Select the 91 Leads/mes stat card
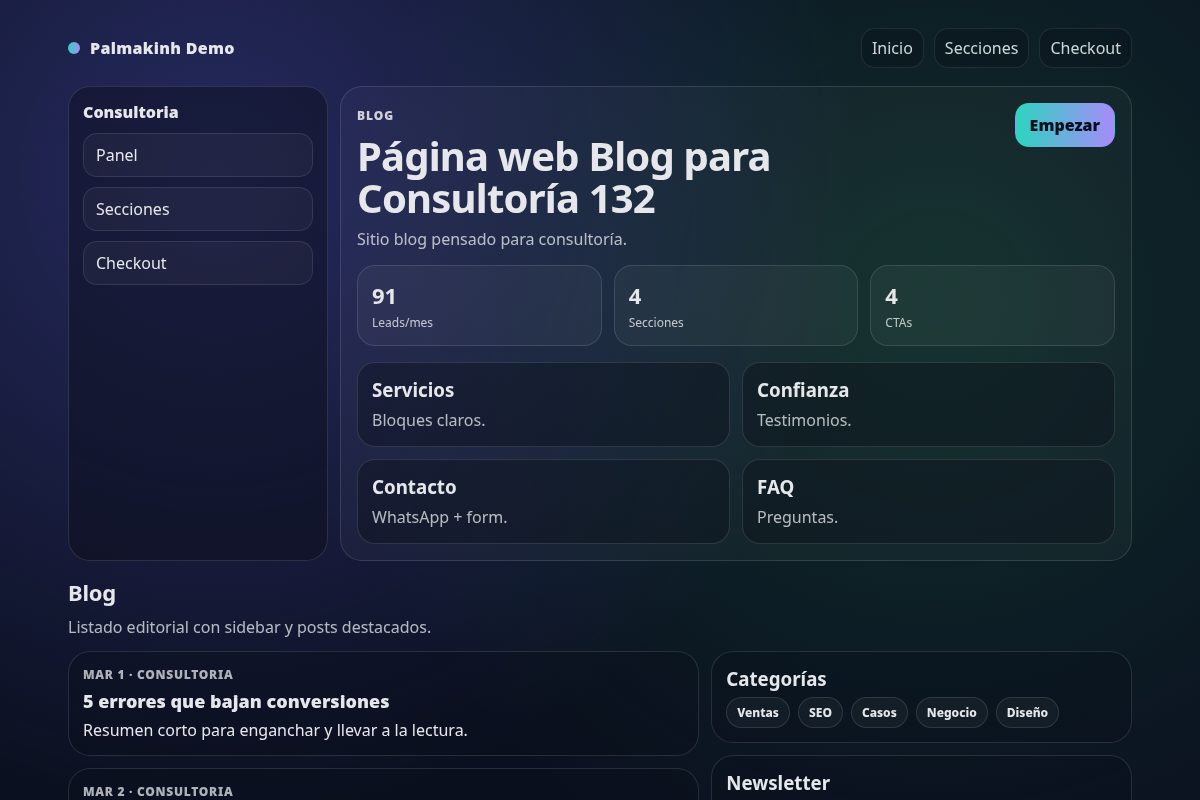 coord(479,305)
